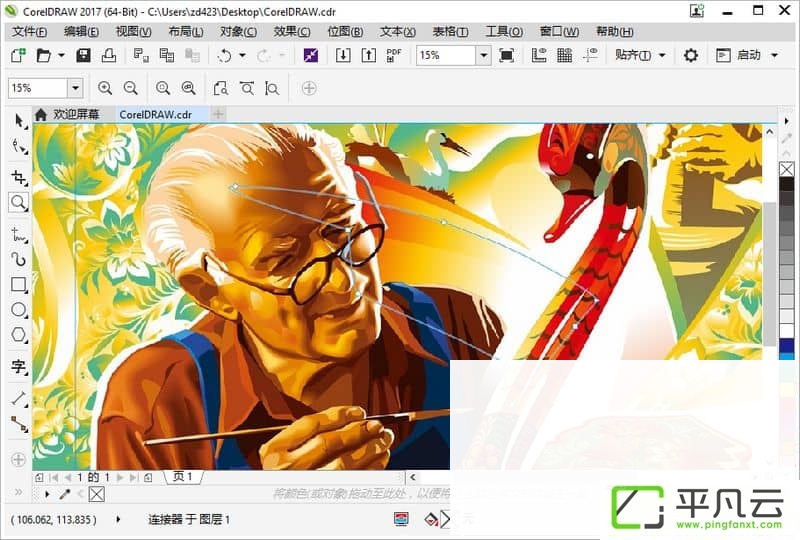Select the Connector tool

[19, 424]
